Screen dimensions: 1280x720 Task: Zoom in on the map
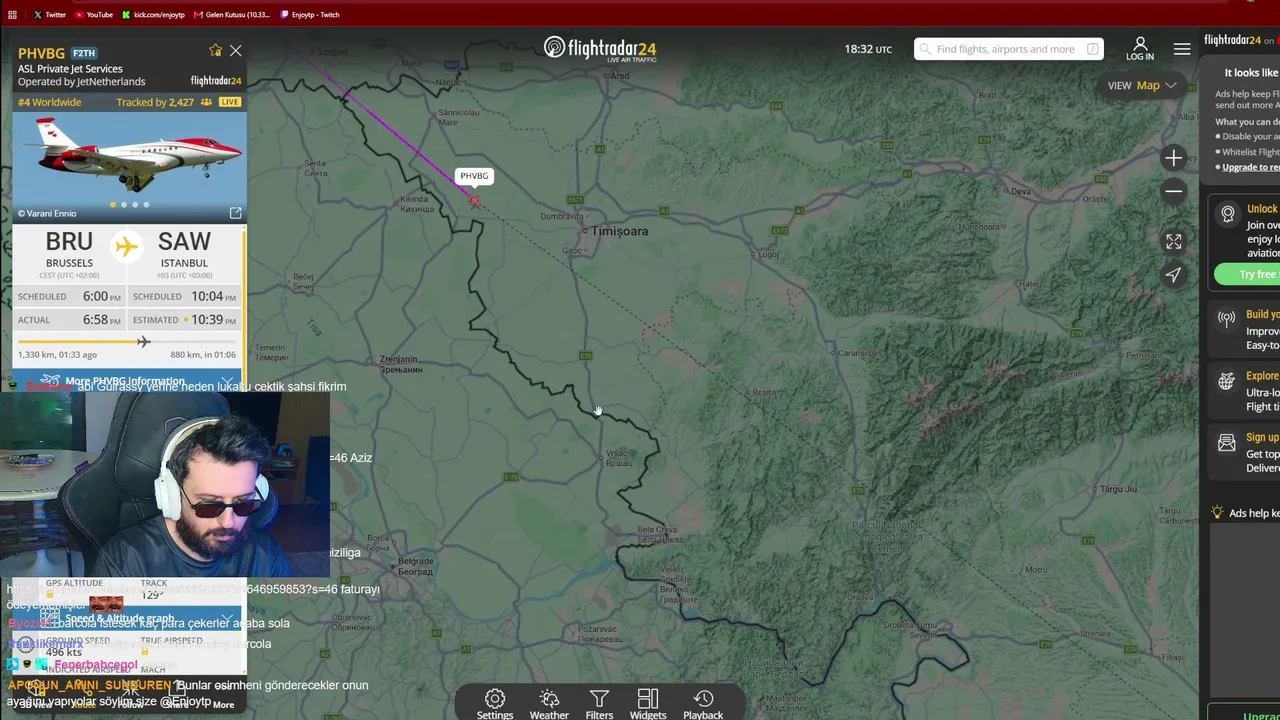[x=1173, y=157]
